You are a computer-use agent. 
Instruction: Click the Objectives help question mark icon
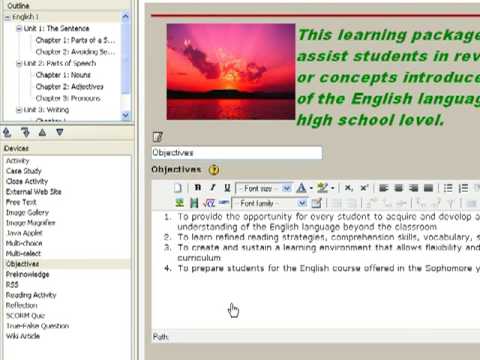tap(214, 170)
